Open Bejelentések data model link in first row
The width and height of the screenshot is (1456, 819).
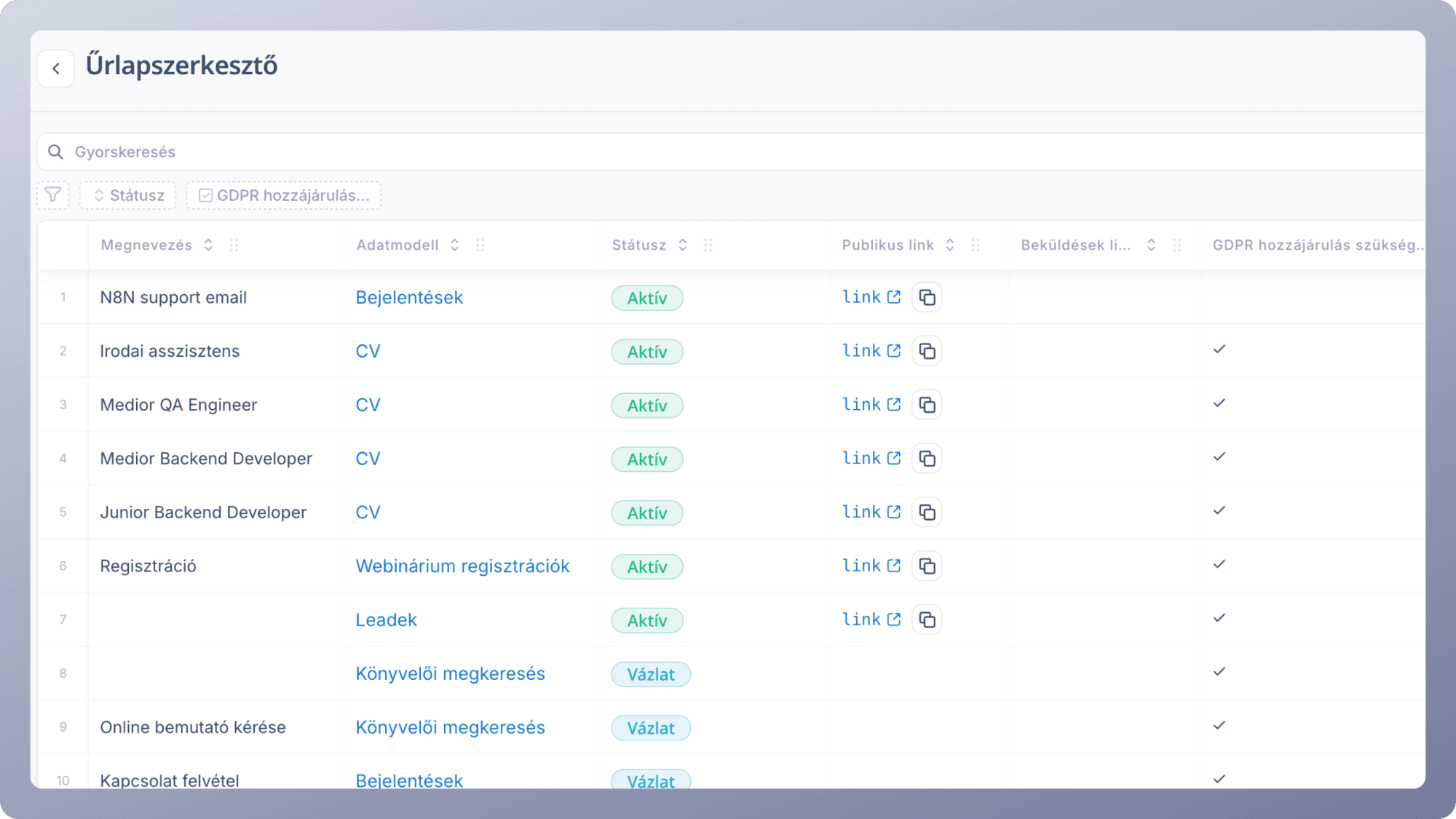tap(409, 297)
